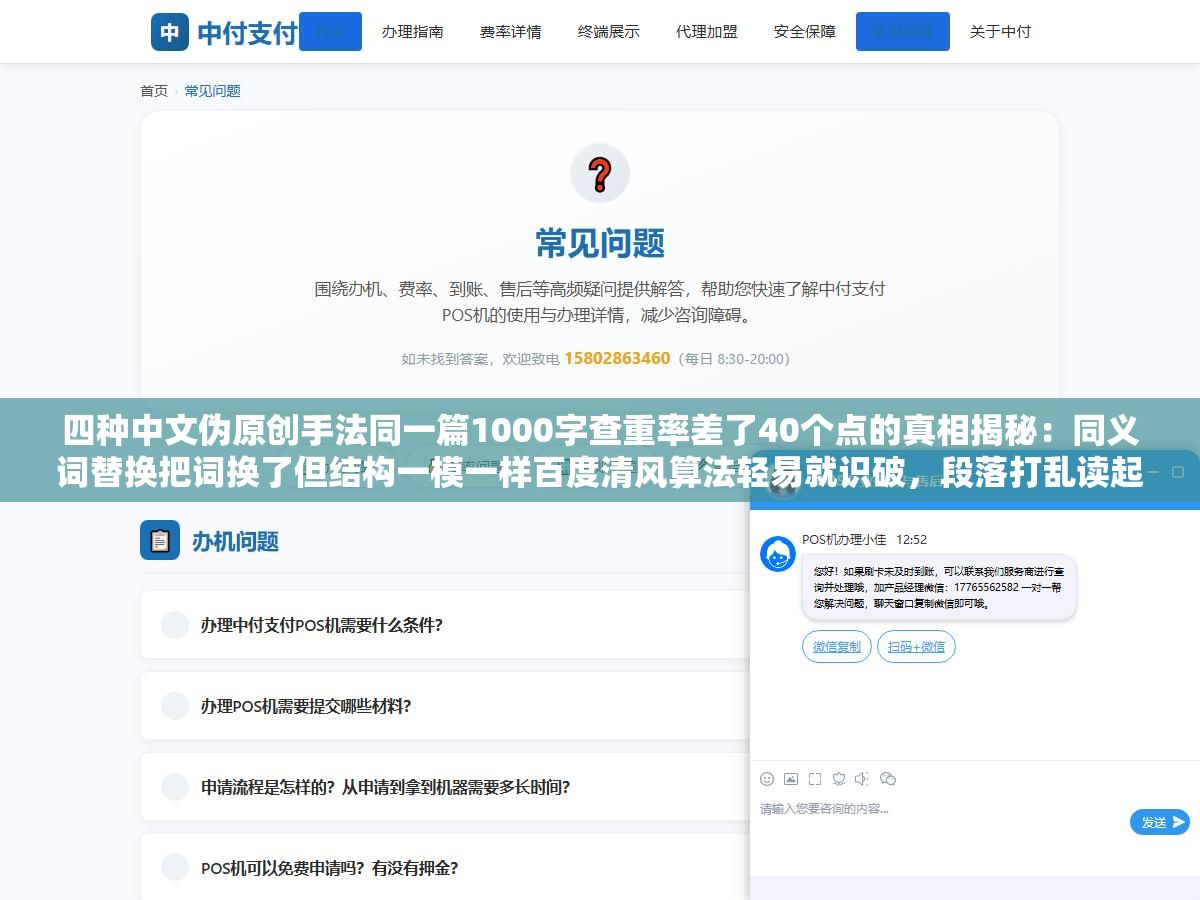Open the 终端展示 nav item
The height and width of the screenshot is (900, 1200).
tap(608, 32)
